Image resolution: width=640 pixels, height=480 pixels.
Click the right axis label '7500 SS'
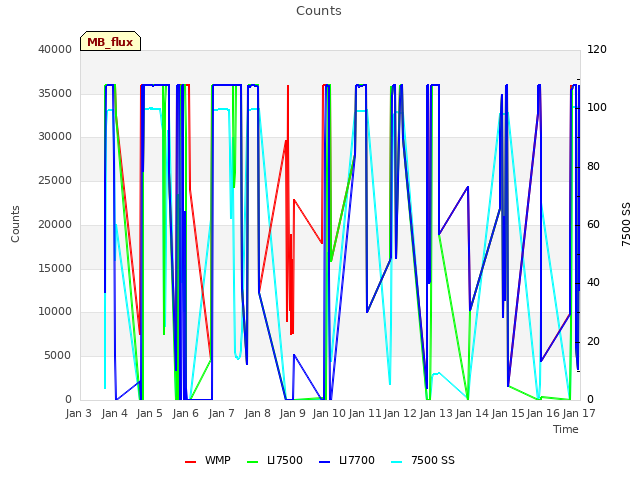(x=626, y=224)
